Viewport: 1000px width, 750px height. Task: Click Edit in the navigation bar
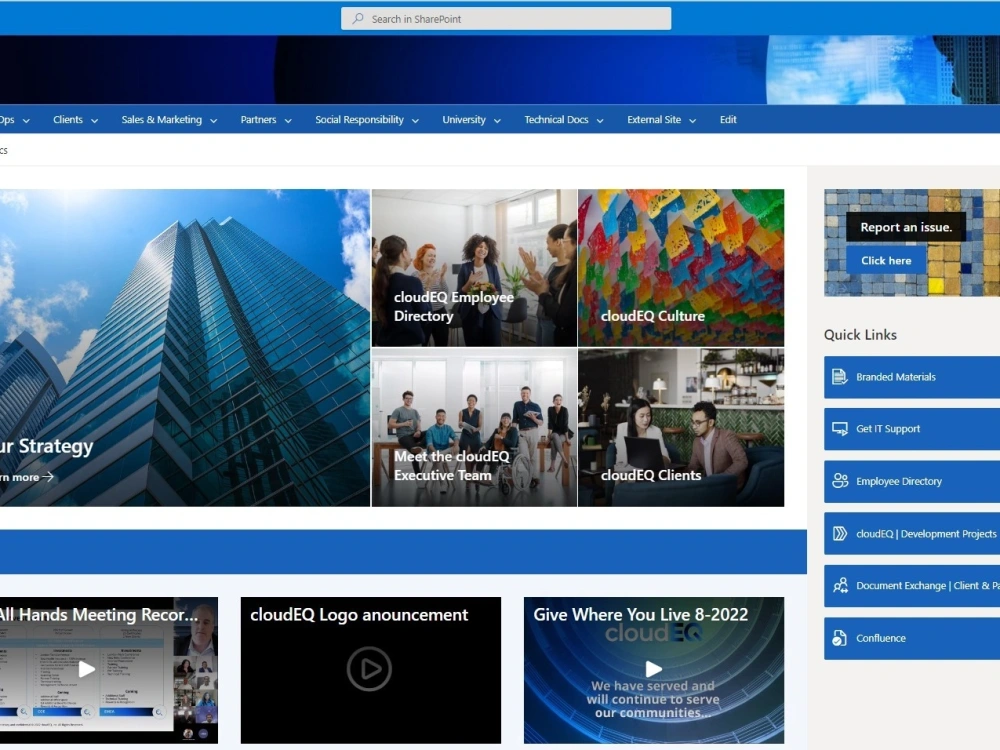click(x=728, y=119)
